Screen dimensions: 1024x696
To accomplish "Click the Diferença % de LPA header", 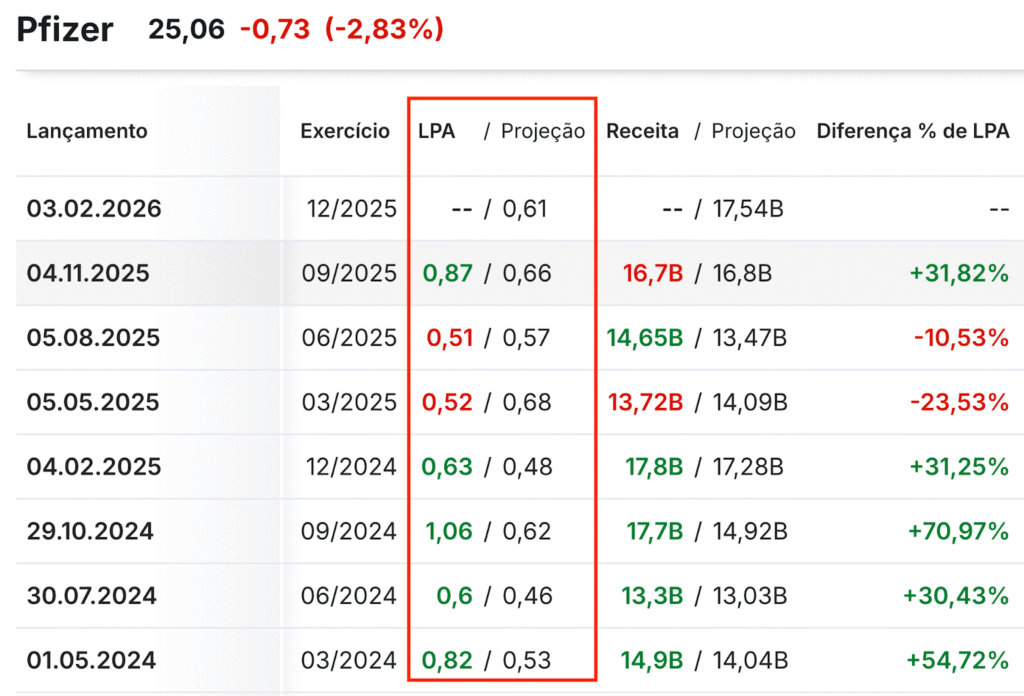I will [912, 131].
